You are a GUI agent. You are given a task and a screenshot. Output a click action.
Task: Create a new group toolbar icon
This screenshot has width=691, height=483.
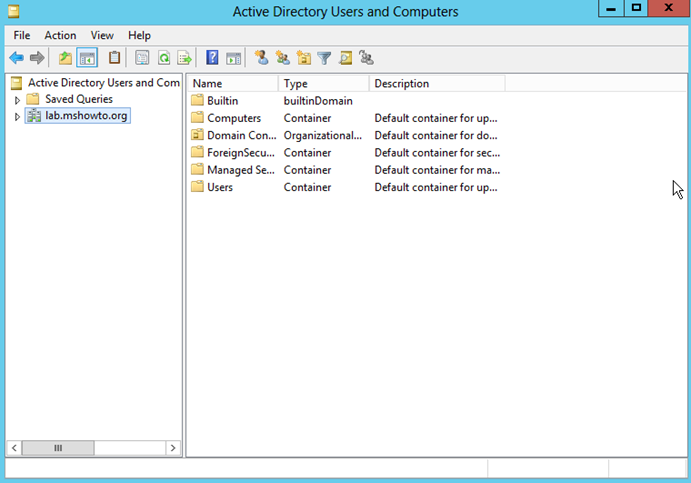pos(282,58)
